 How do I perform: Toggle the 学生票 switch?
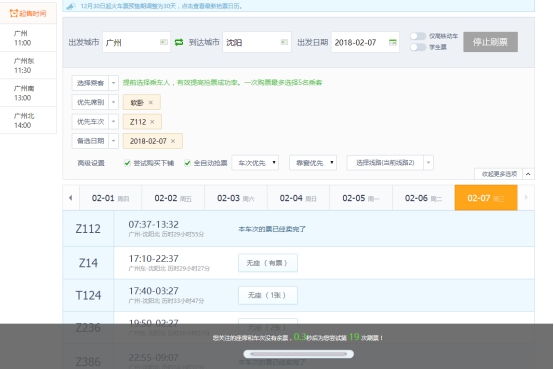418,47
